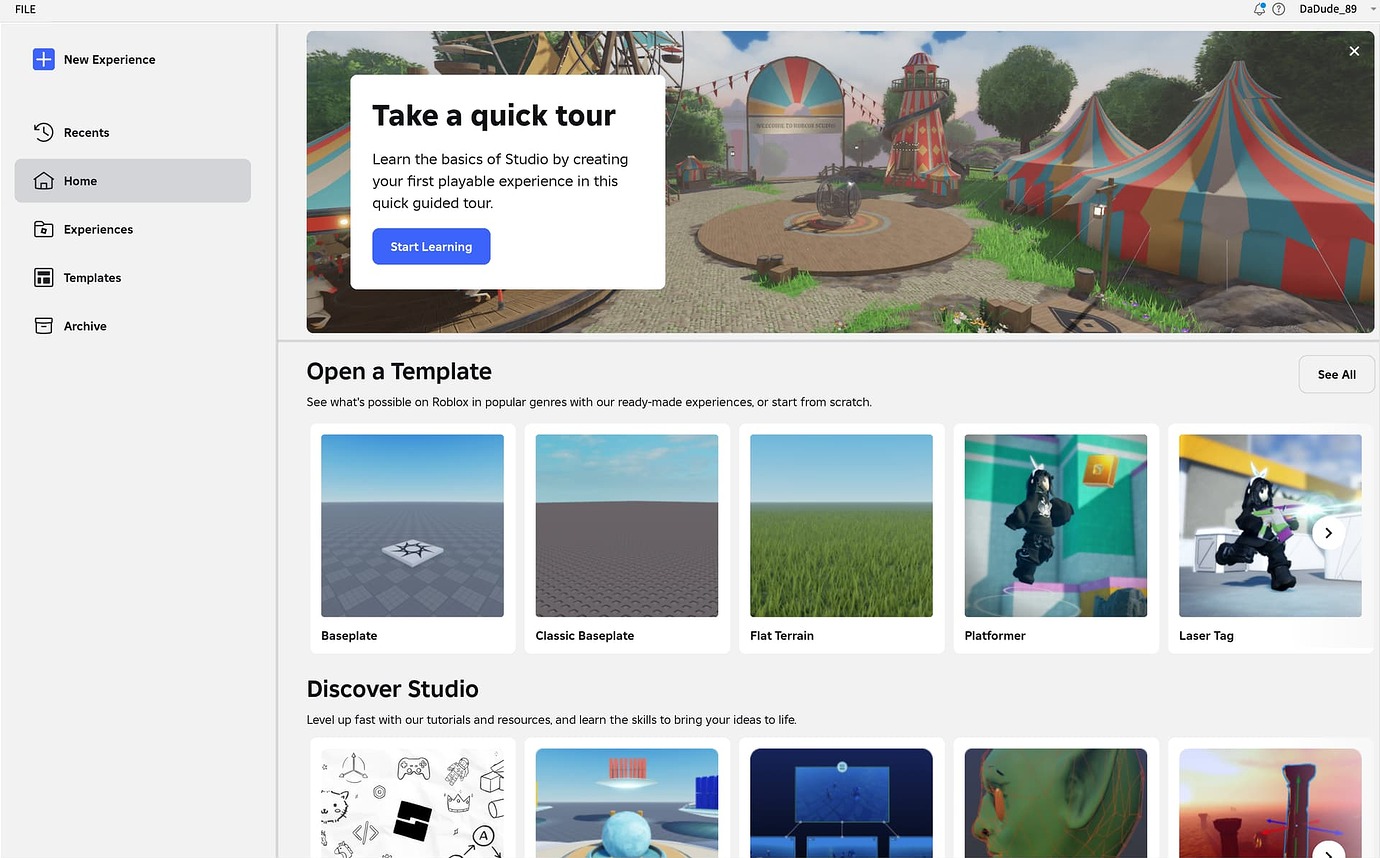Switch to the Templates section
1380x858 pixels.
pyautogui.click(x=92, y=277)
